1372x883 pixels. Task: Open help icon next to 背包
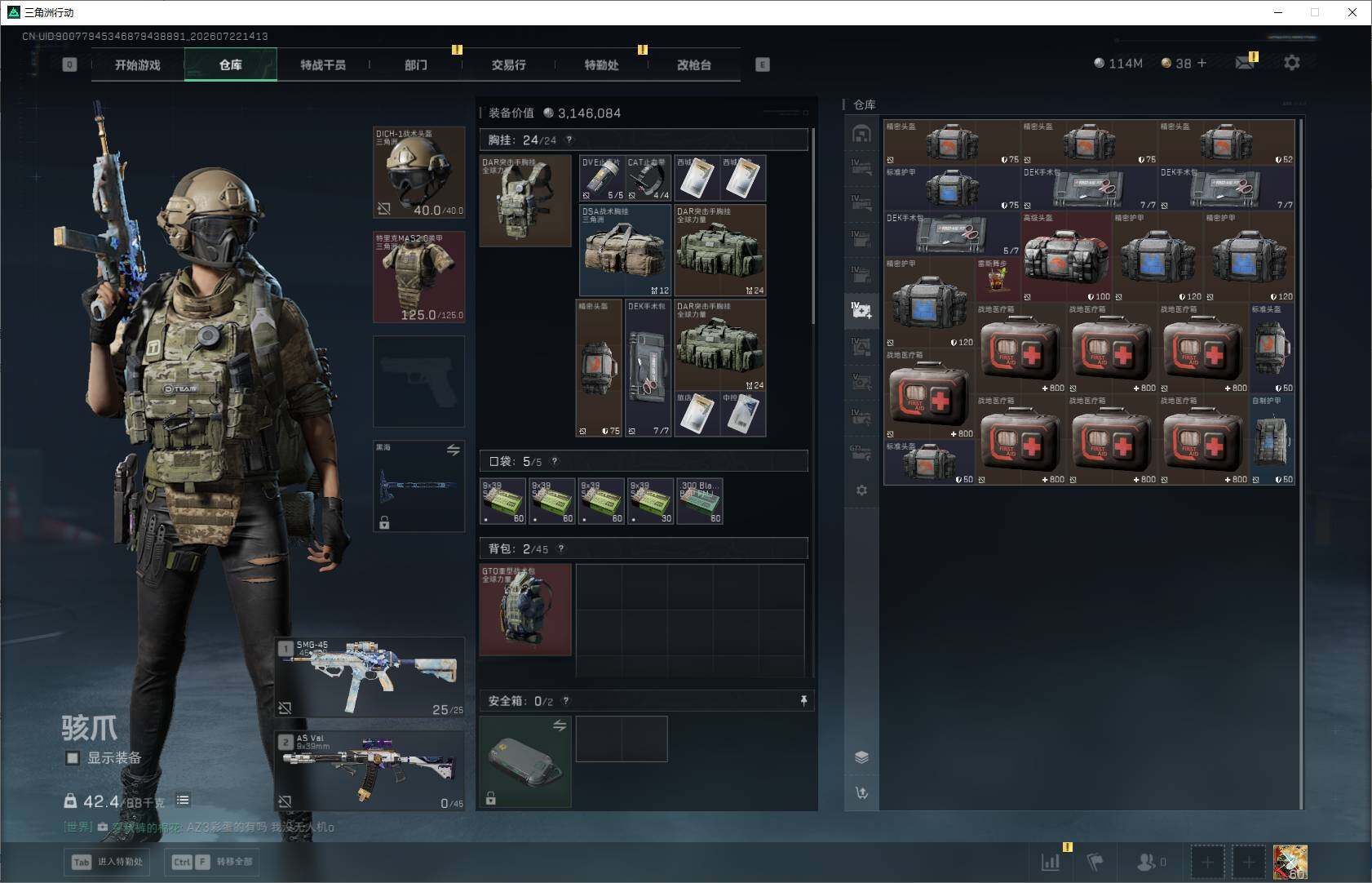[x=561, y=548]
